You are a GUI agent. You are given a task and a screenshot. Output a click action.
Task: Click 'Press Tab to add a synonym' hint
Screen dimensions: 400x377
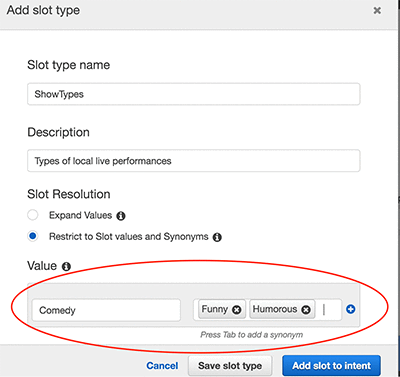(x=252, y=334)
